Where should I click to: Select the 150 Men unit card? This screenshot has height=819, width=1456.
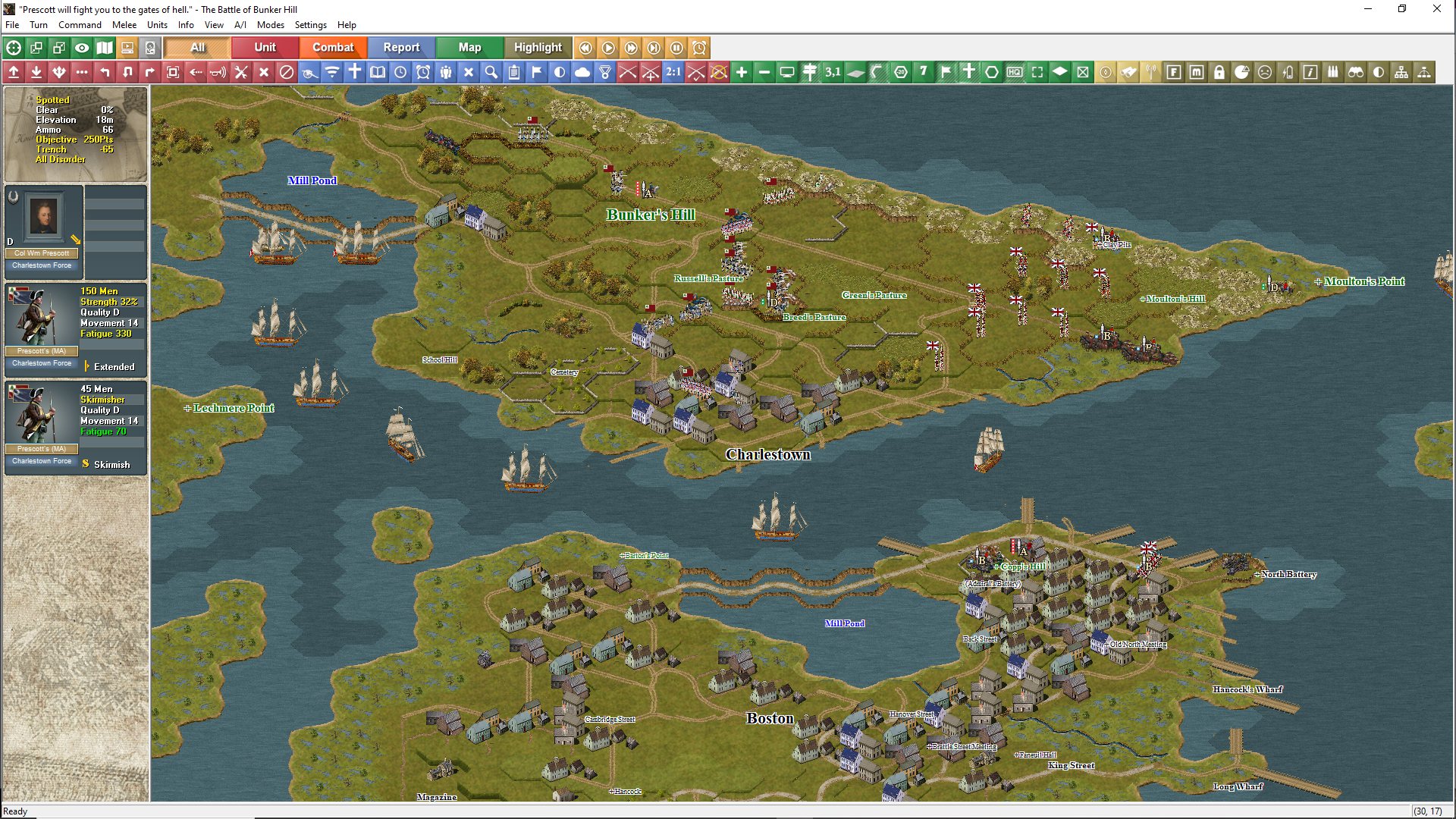(x=76, y=330)
